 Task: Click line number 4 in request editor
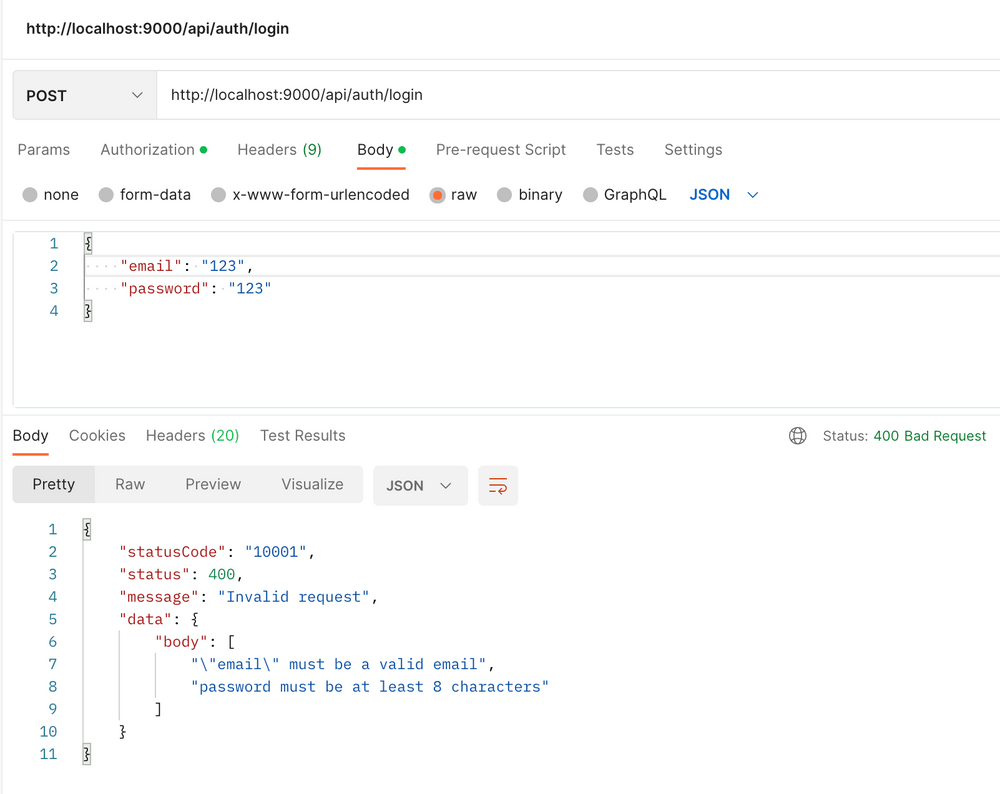[54, 311]
